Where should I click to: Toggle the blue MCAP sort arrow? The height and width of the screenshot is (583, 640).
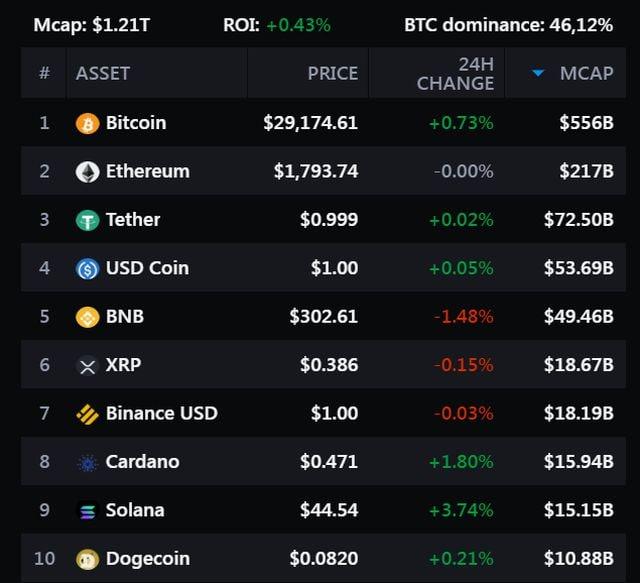click(x=538, y=73)
